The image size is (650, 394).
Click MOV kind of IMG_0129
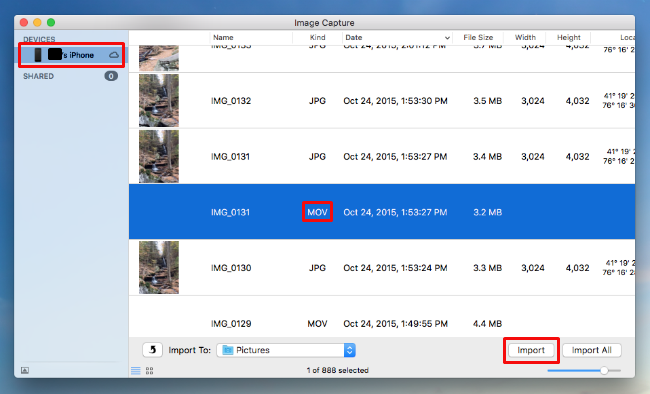317,323
